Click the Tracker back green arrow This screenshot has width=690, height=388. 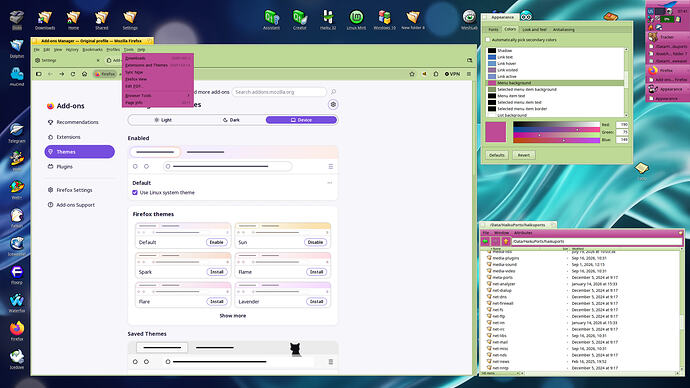[x=485, y=242]
